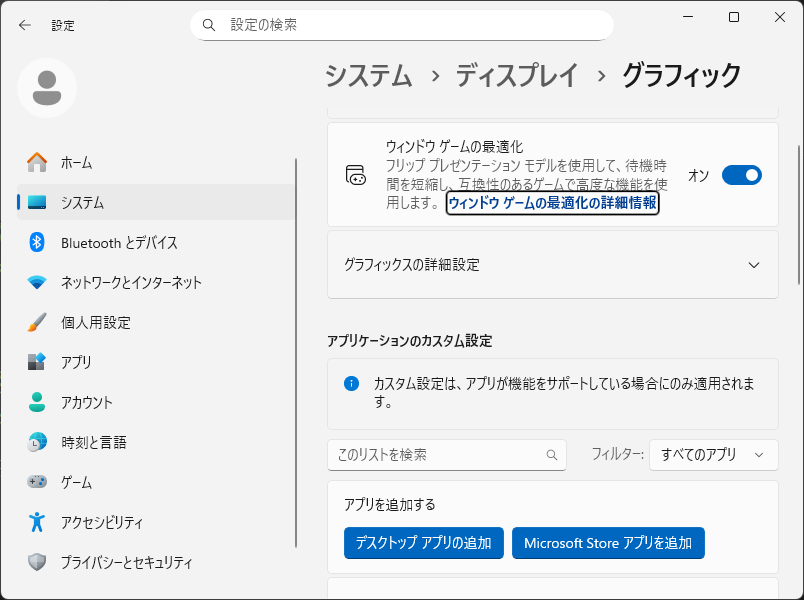804x600 pixels.
Task: Click Microsoft Store アプリを追加 button
Action: click(608, 543)
